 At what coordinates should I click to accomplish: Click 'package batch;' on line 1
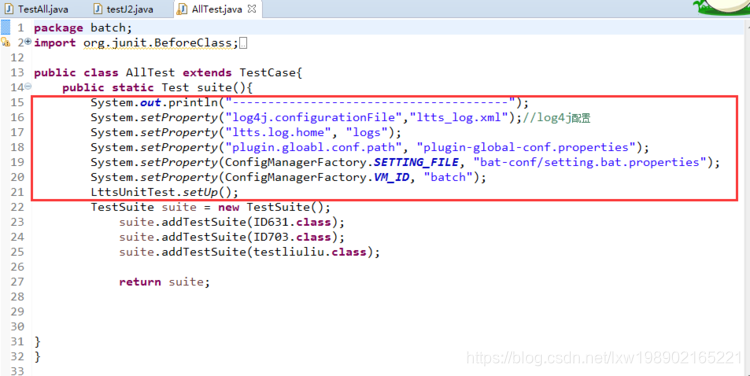click(x=83, y=28)
